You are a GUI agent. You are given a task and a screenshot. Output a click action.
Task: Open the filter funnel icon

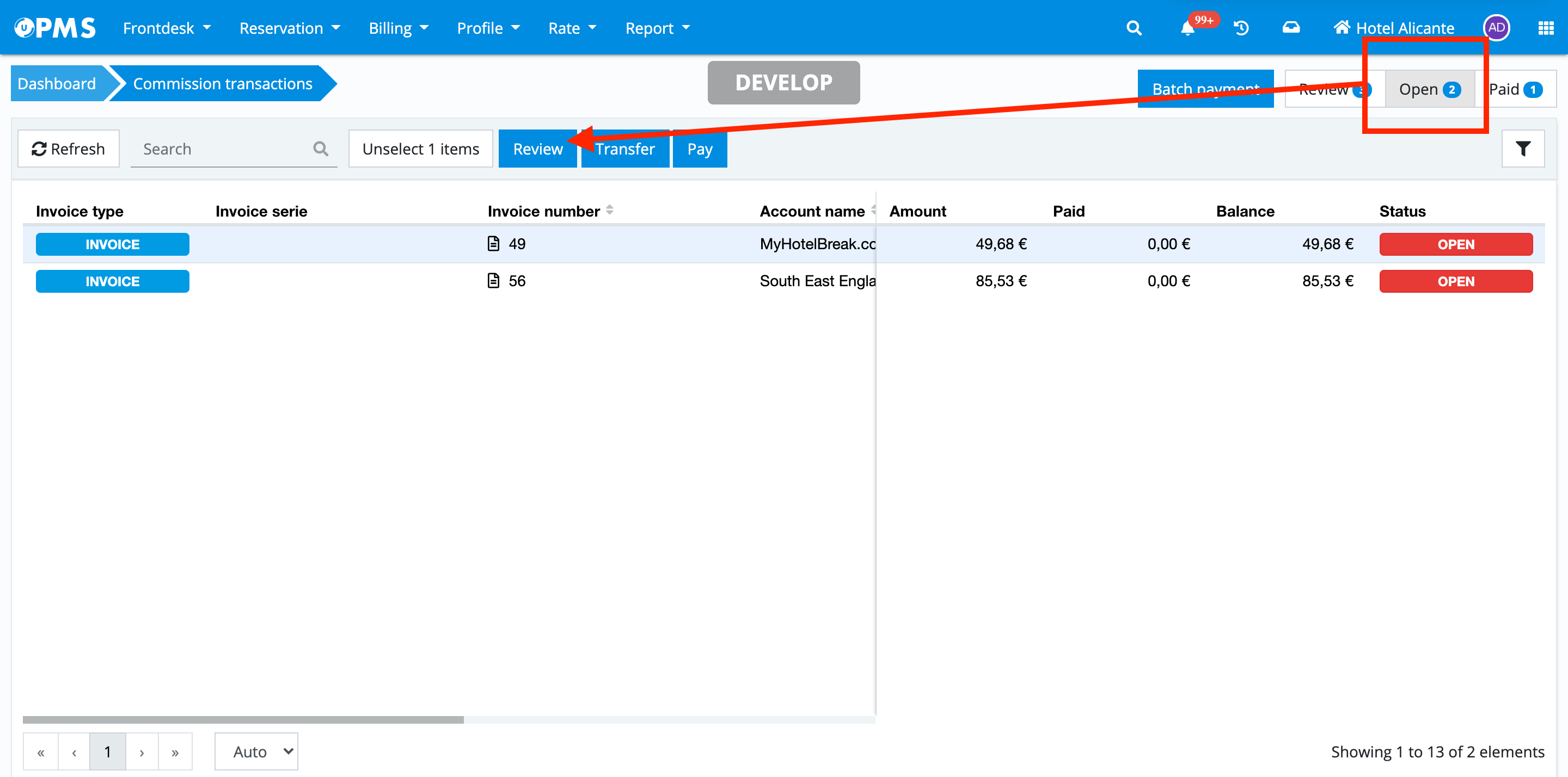1522,149
